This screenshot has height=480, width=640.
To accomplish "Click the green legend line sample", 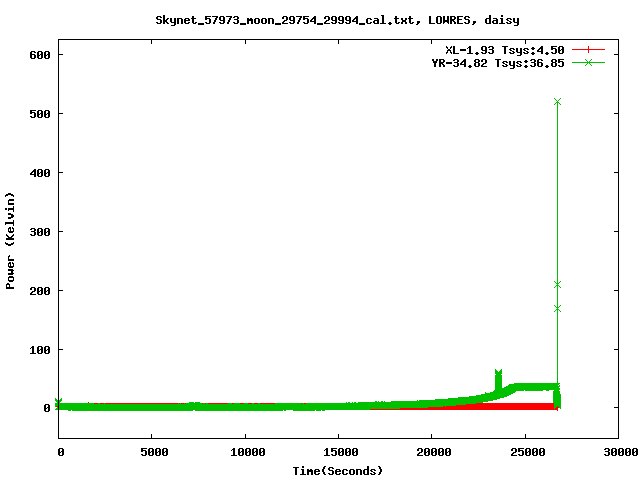I will [589, 63].
